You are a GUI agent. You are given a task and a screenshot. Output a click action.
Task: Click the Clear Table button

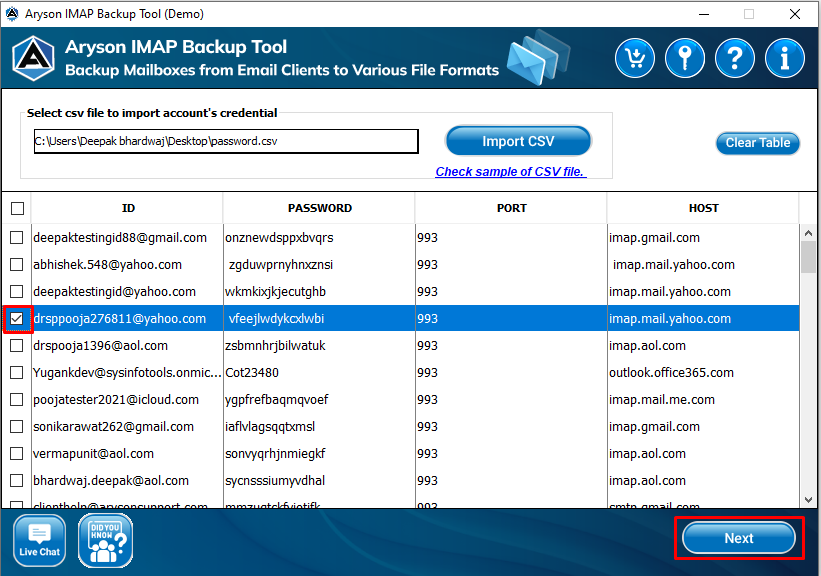pyautogui.click(x=758, y=143)
